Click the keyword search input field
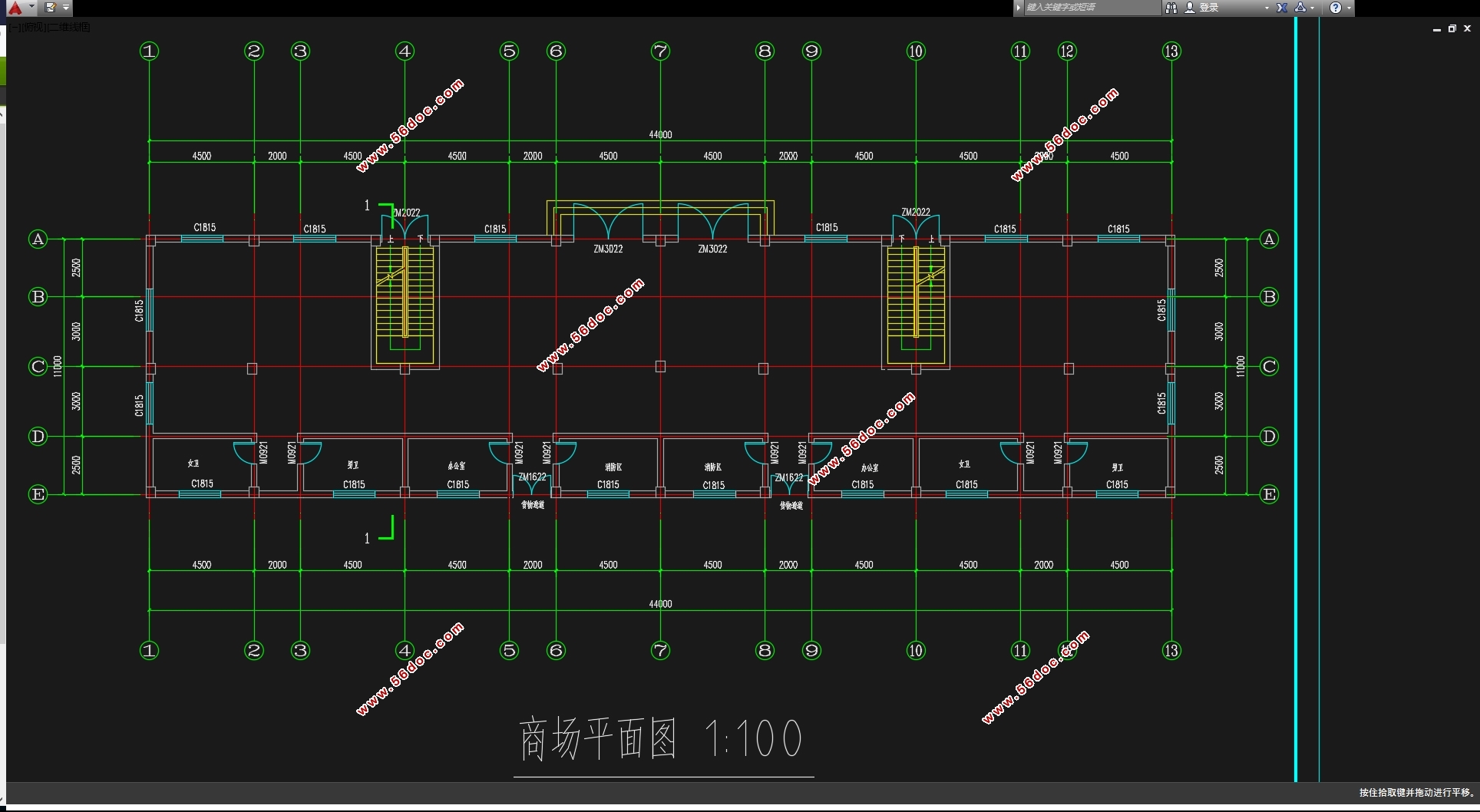The width and height of the screenshot is (1480, 812). pos(1090,8)
